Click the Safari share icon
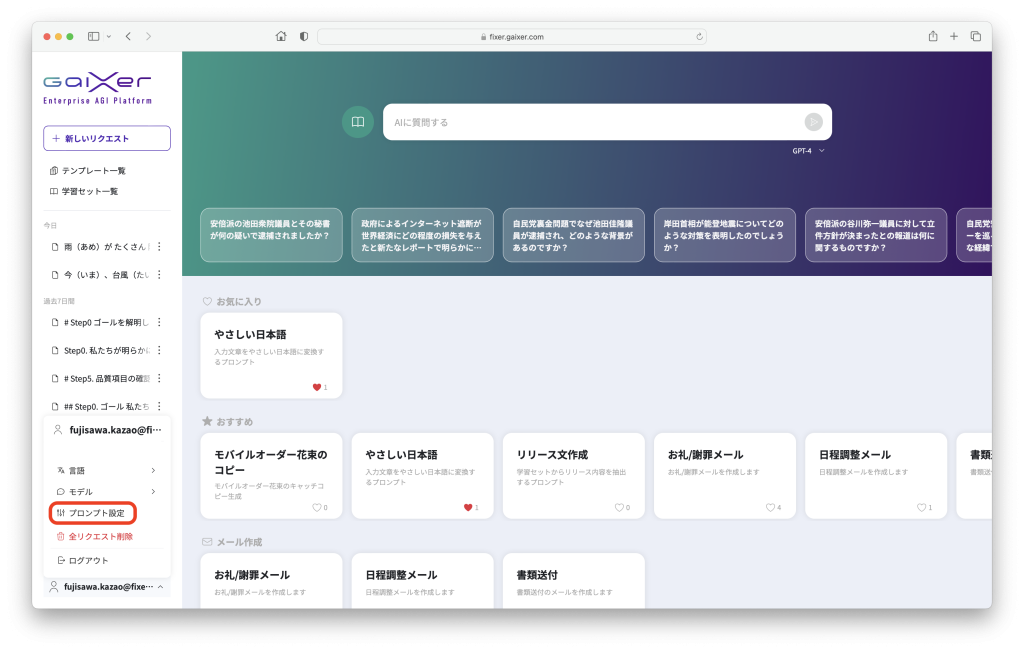Viewport: 1024px width, 651px height. [x=932, y=36]
